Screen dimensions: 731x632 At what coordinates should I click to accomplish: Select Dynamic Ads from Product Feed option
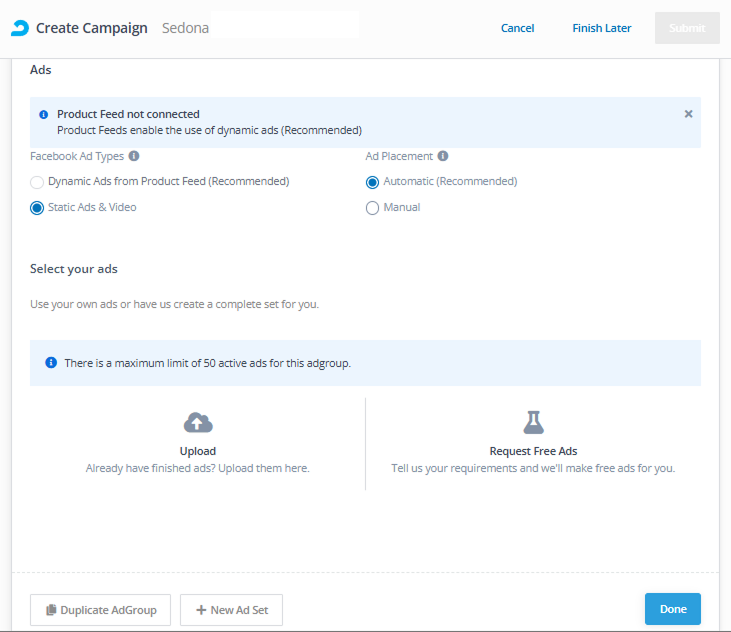pos(37,182)
